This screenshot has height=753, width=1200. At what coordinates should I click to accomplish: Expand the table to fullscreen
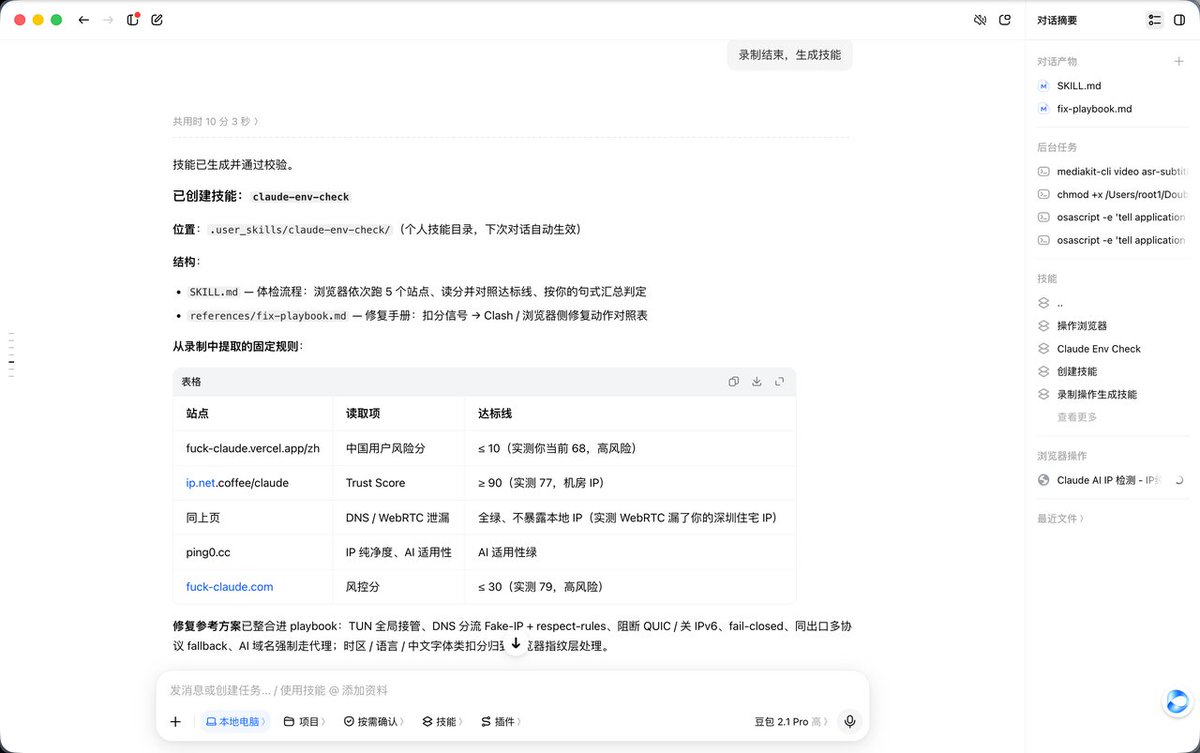pos(780,382)
